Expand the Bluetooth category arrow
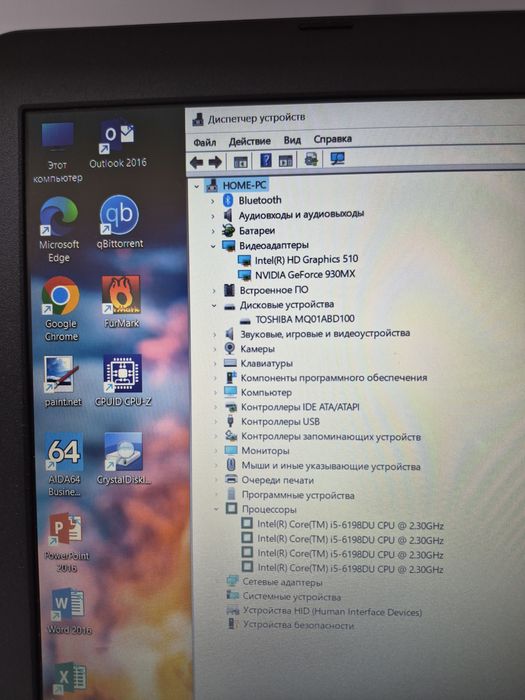 click(x=212, y=202)
